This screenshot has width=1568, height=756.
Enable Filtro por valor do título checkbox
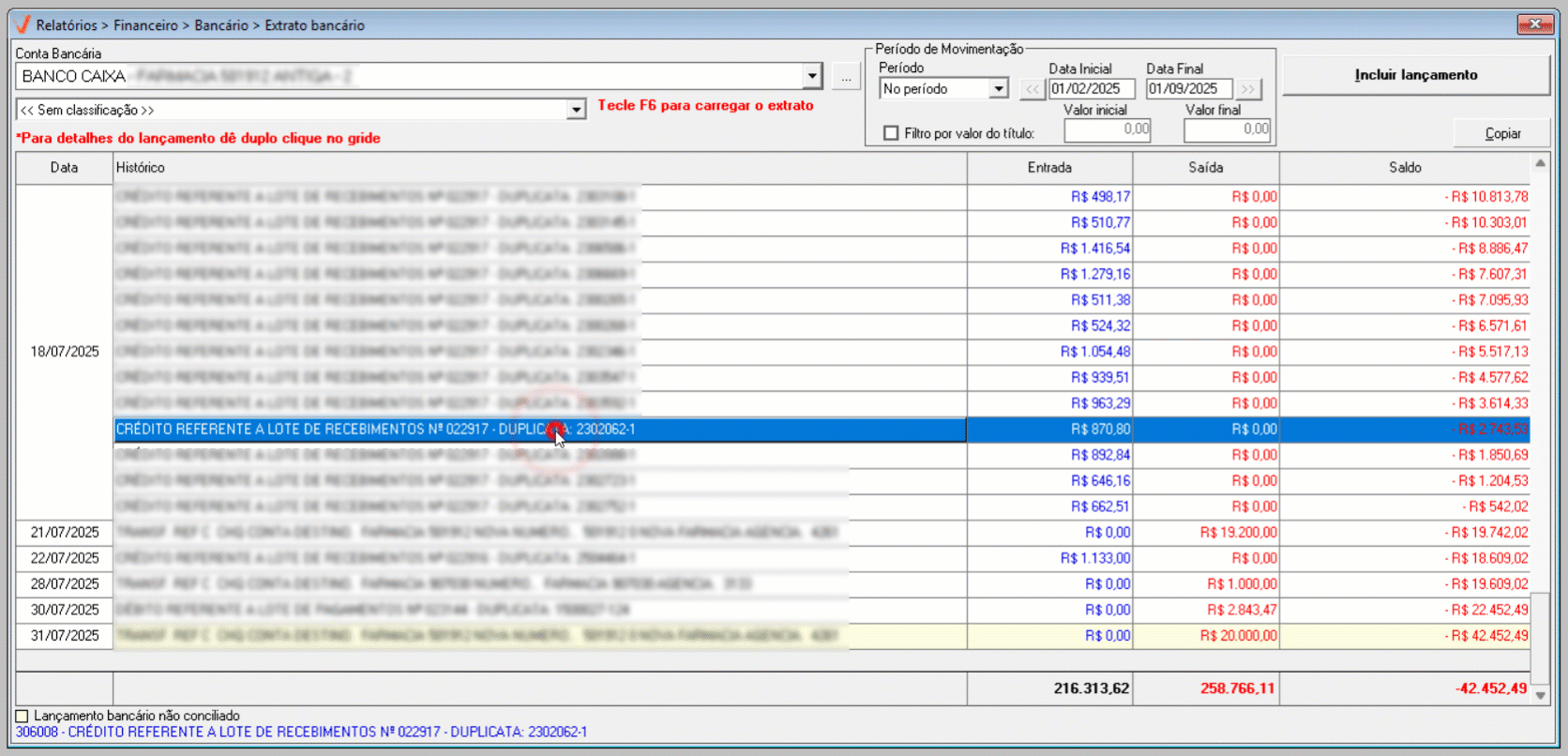coord(891,133)
